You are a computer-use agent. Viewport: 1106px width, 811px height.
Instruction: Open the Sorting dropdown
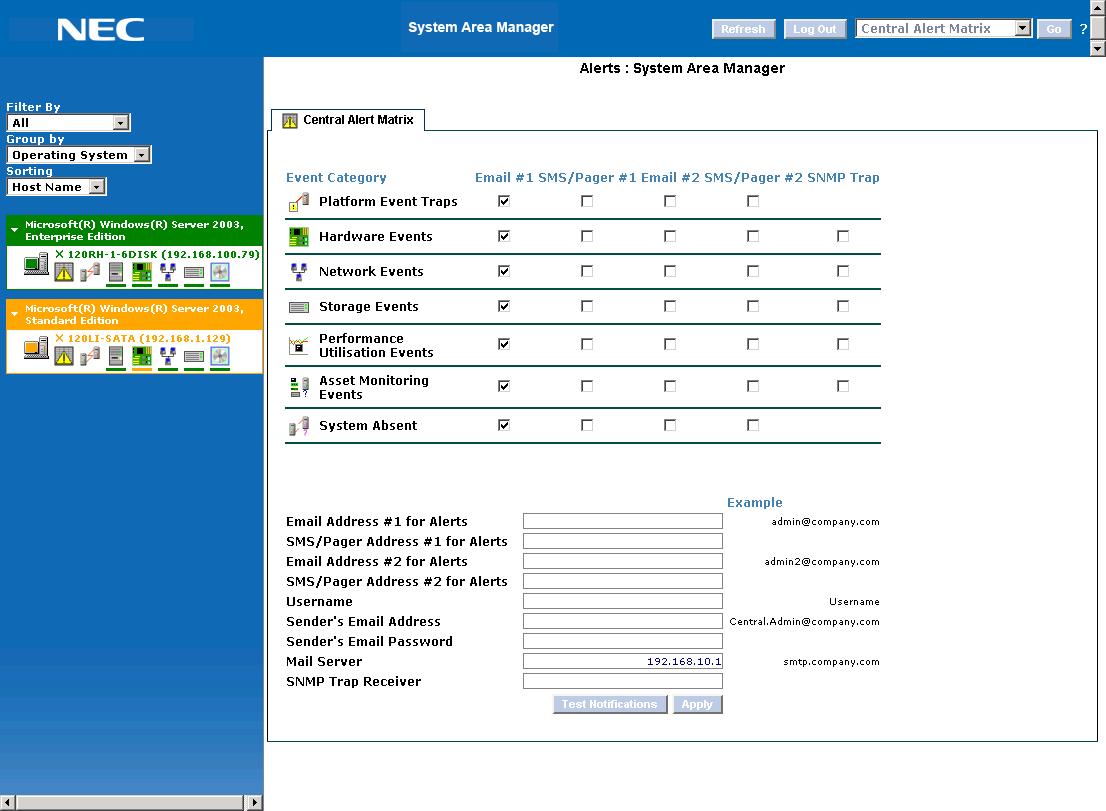(56, 187)
